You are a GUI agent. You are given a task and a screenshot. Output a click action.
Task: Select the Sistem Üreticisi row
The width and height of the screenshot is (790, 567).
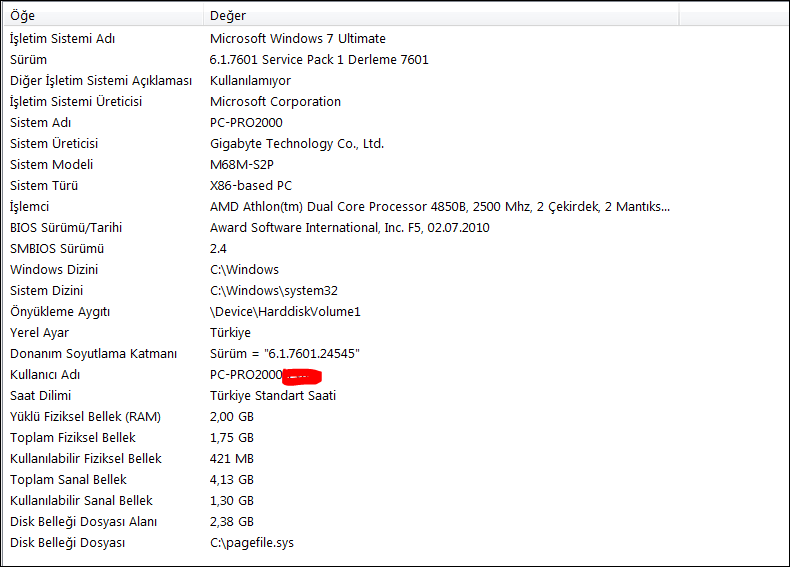pos(56,143)
